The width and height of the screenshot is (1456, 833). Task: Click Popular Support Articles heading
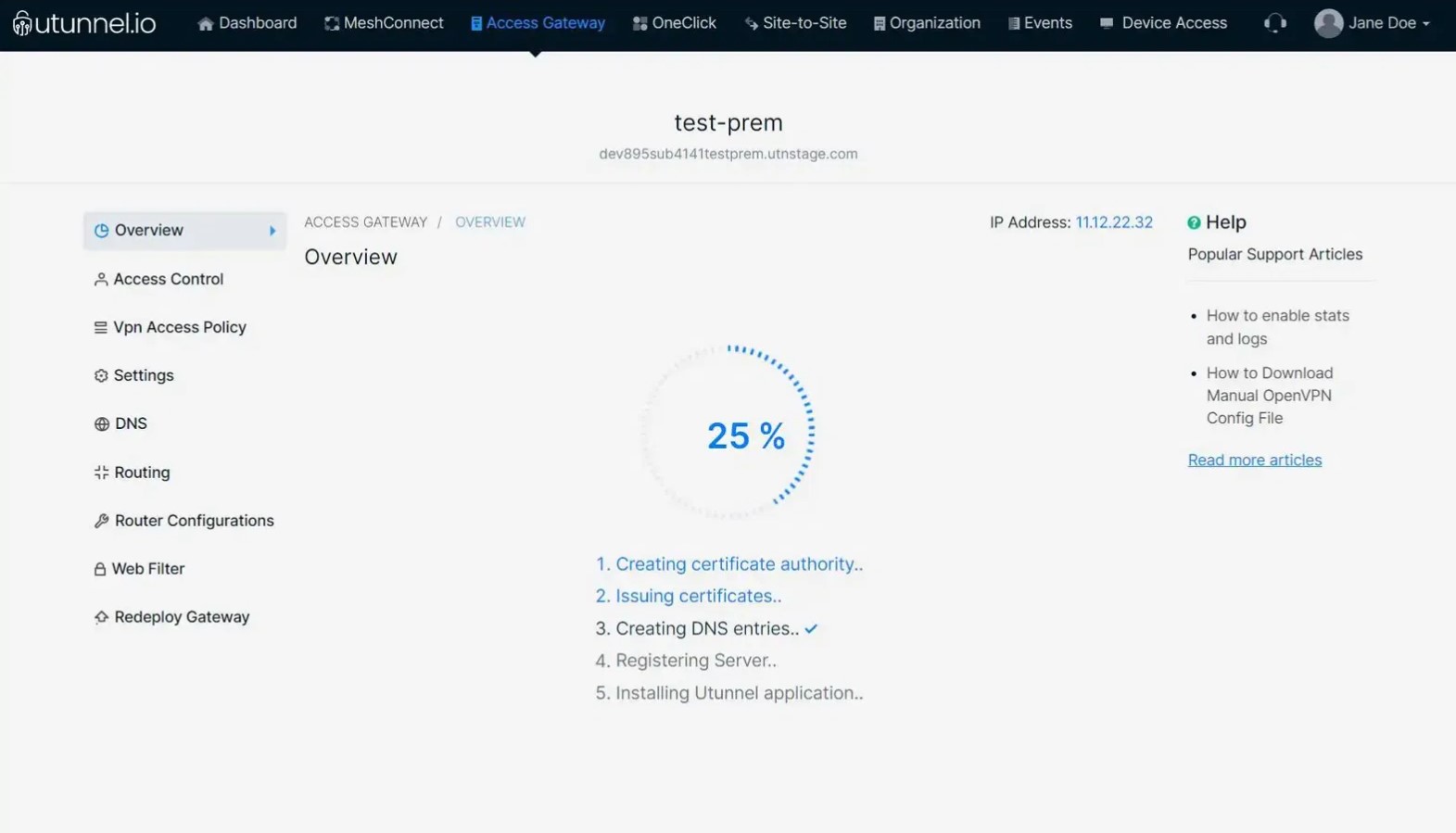click(1275, 255)
